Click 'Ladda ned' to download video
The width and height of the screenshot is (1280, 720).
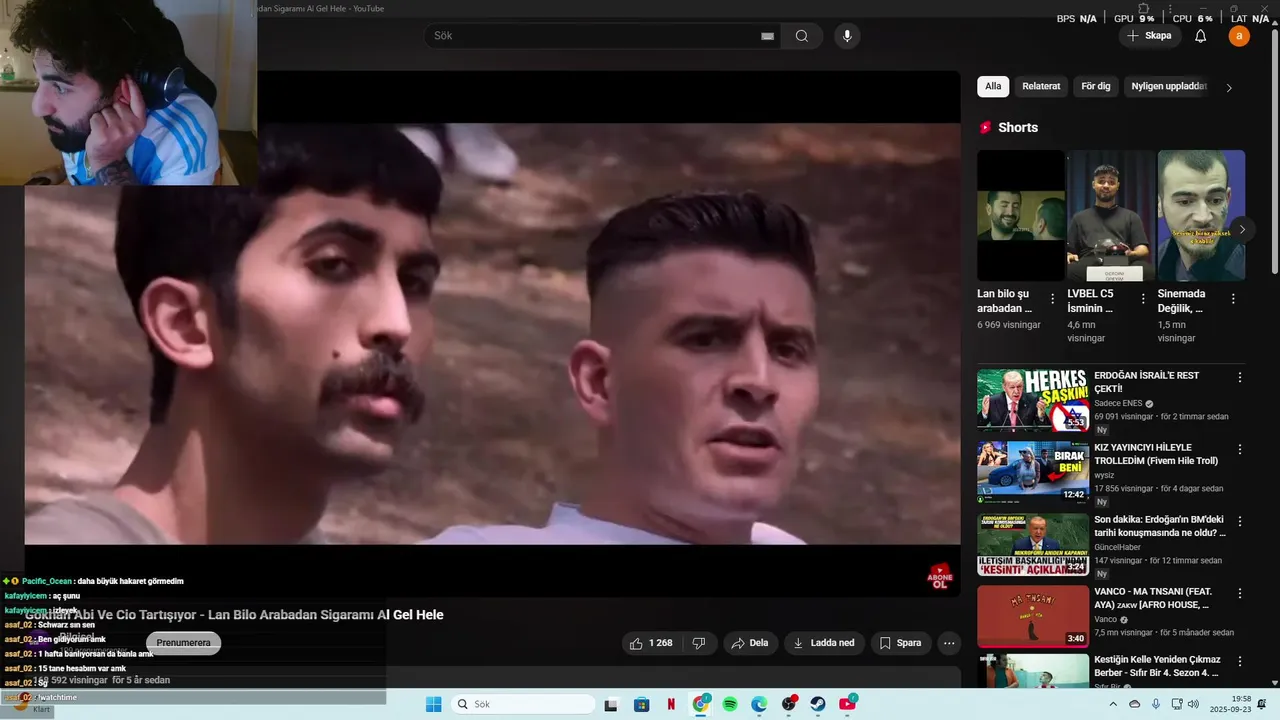823,643
